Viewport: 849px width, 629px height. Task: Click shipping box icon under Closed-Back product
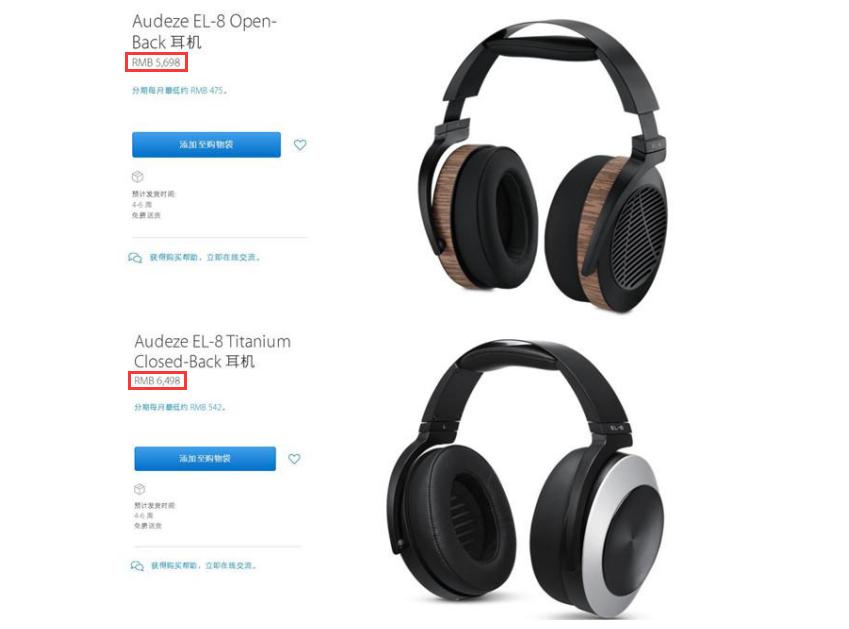pos(140,489)
